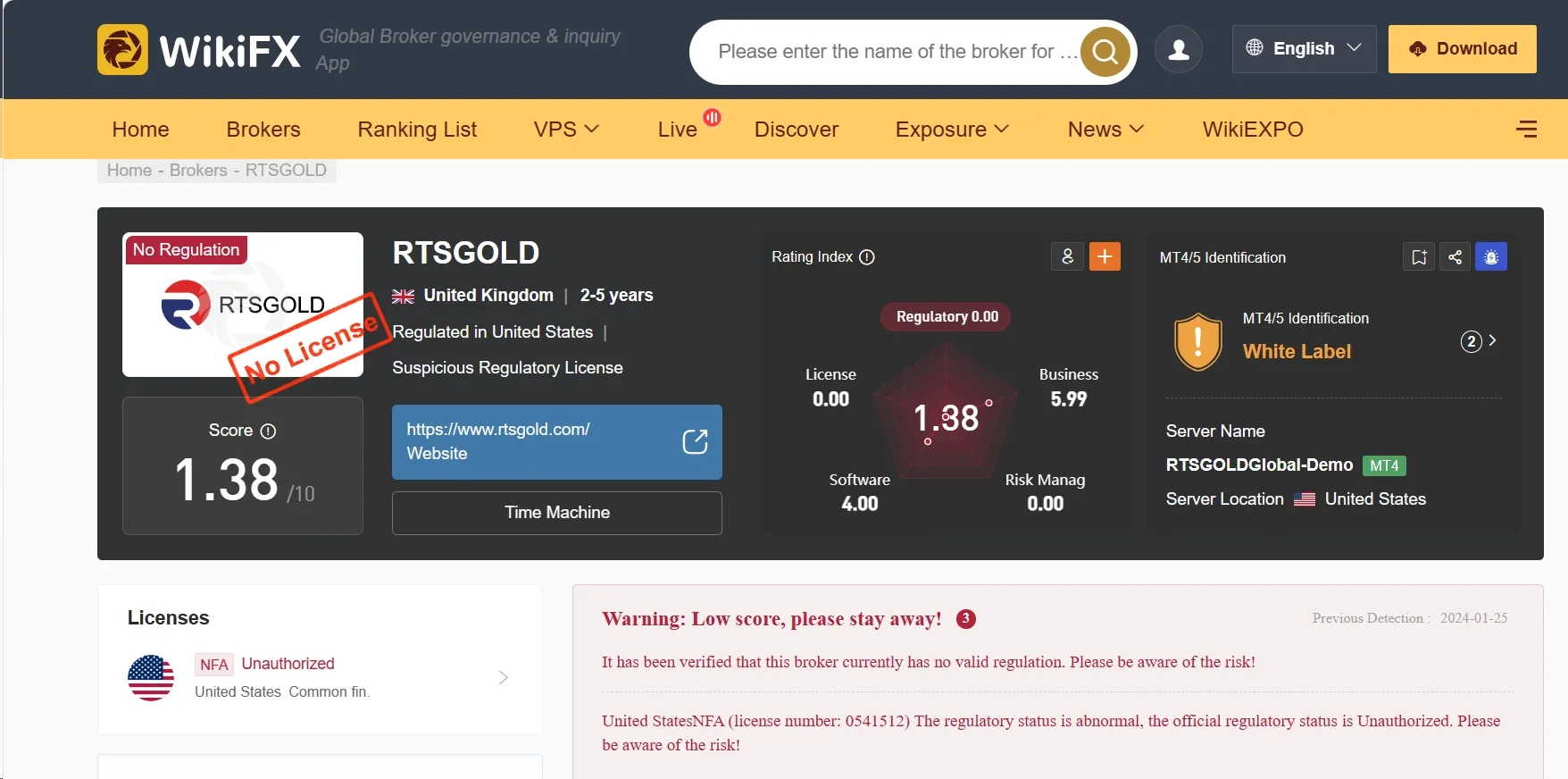Click the Business 5.99 rating
The image size is (1568, 779).
(1069, 387)
